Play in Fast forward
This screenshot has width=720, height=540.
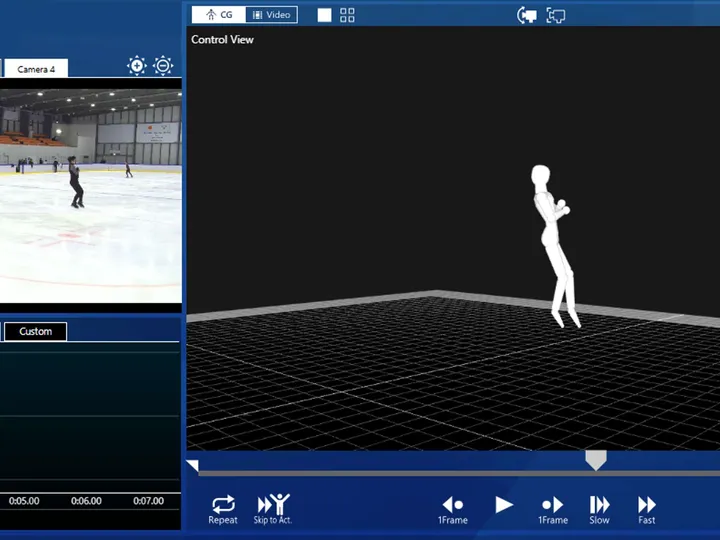(647, 507)
